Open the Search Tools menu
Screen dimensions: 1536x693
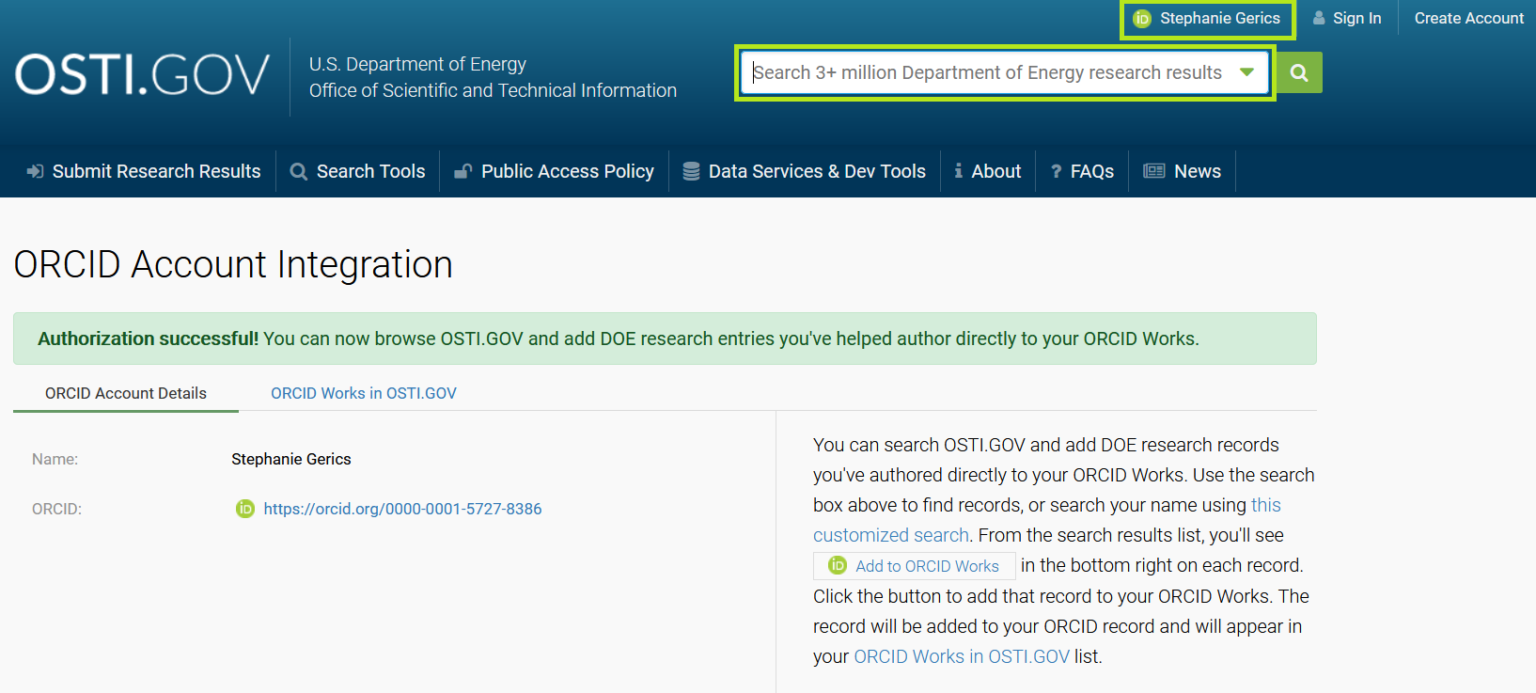(x=371, y=172)
